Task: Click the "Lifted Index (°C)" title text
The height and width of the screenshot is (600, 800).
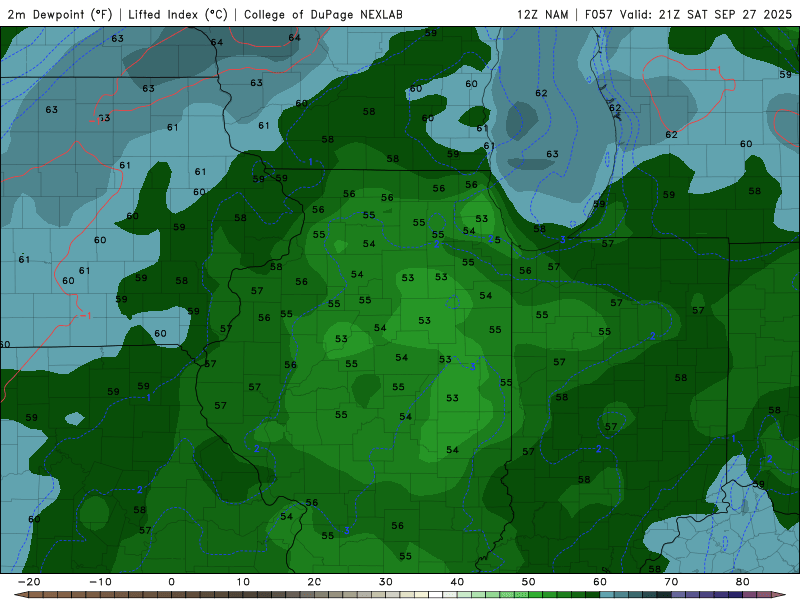Action: (x=178, y=14)
